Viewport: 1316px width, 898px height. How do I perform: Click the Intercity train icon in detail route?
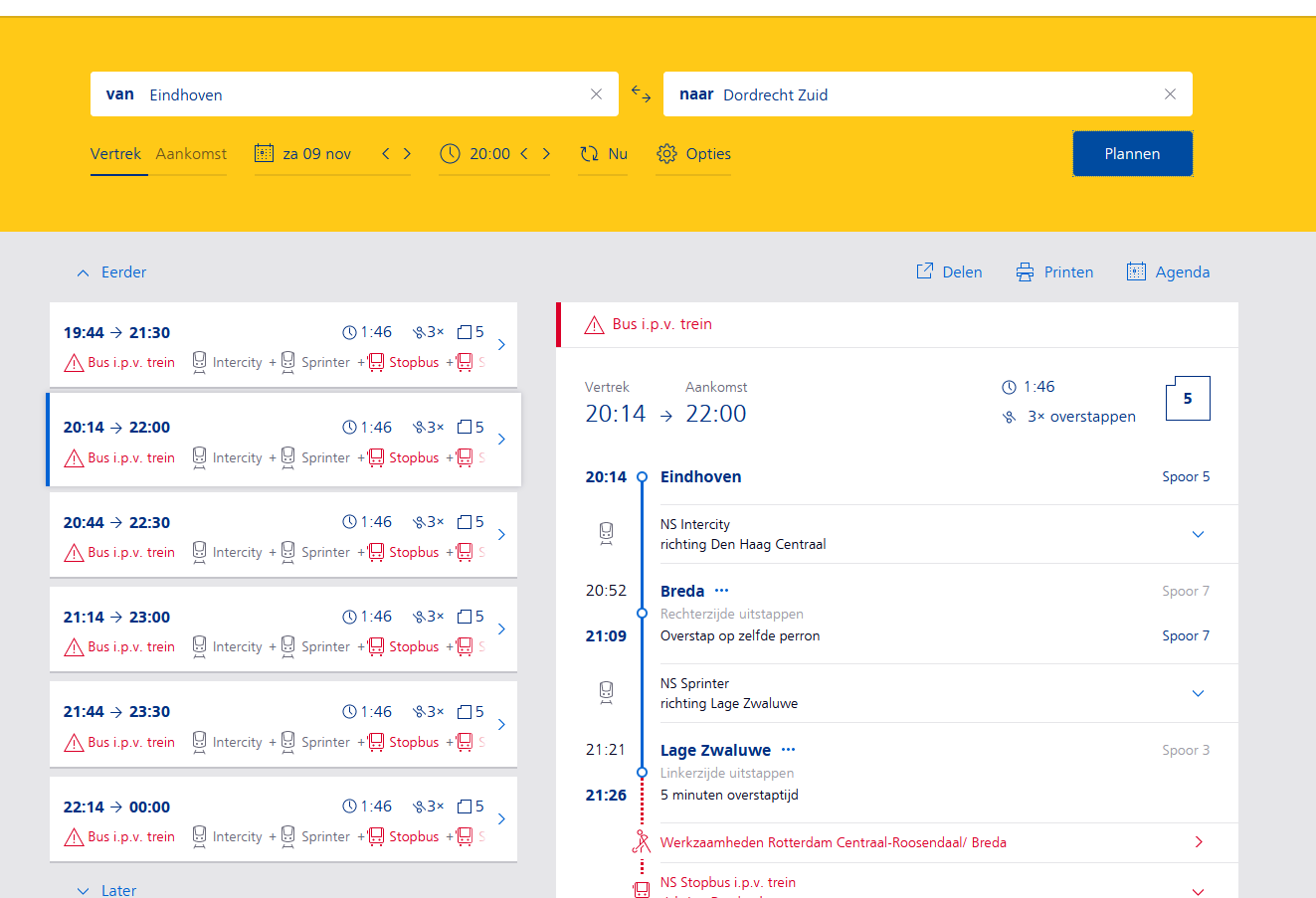tap(606, 534)
